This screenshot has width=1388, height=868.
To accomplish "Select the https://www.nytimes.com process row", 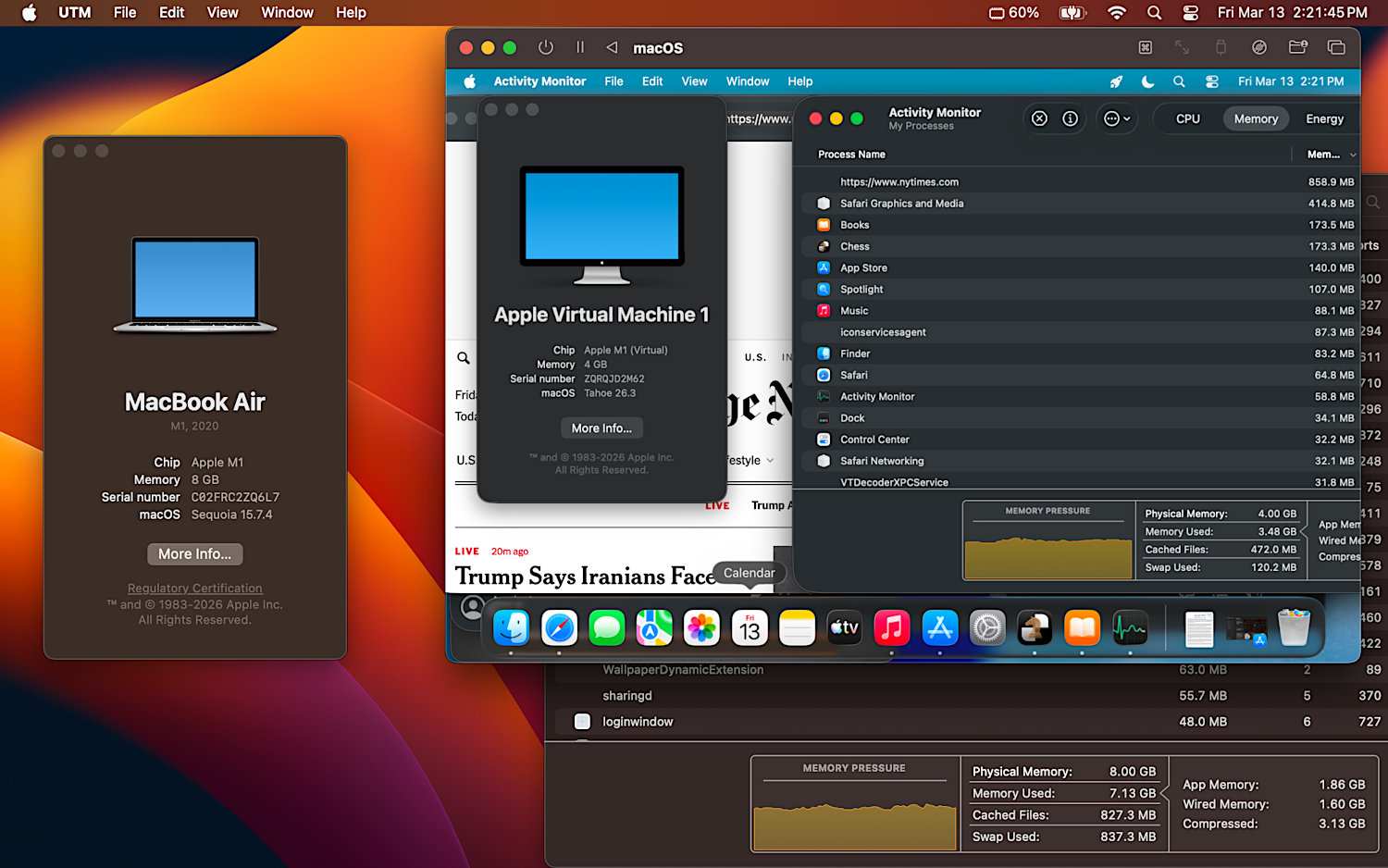I will (x=1080, y=182).
